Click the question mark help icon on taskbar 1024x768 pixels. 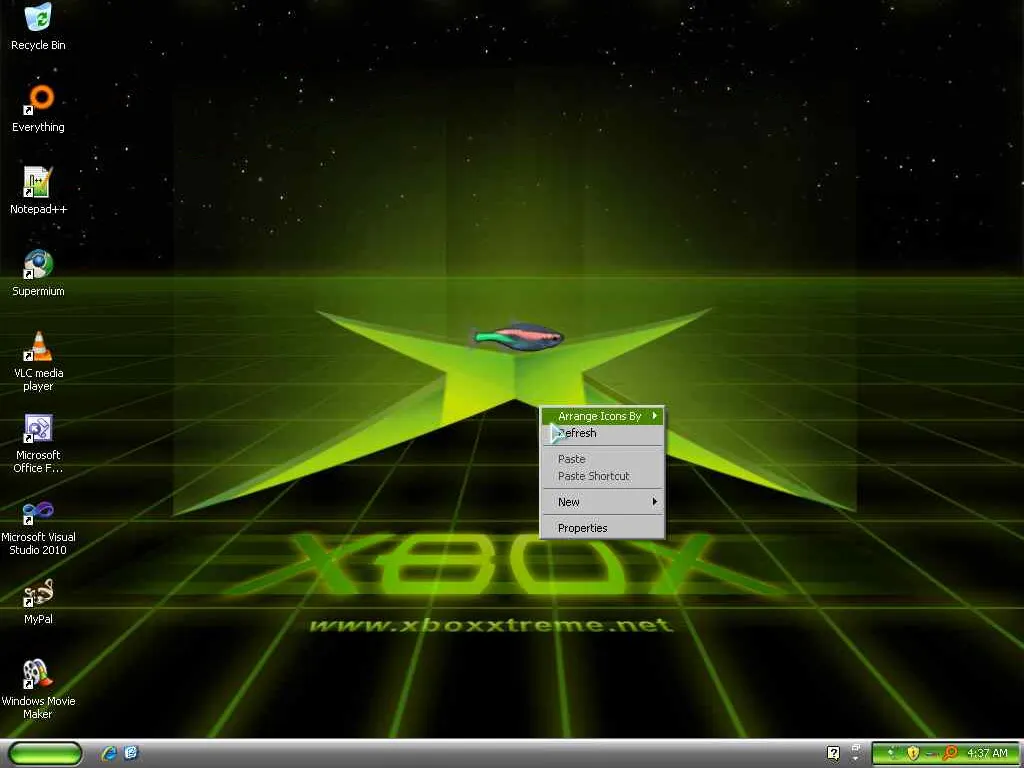click(x=833, y=753)
